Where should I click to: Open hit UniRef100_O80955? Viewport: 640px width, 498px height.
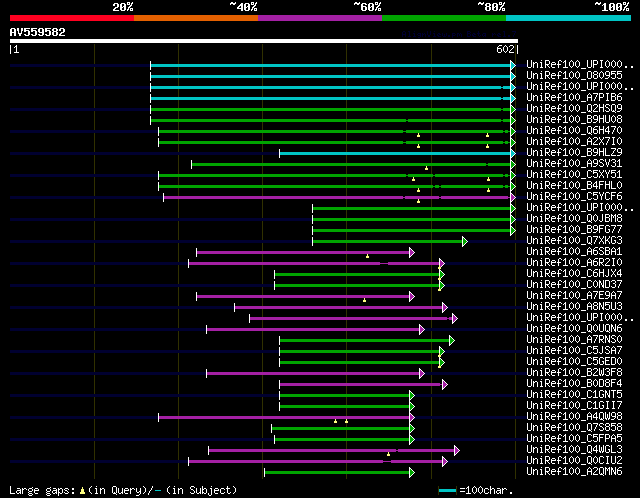pyautogui.click(x=574, y=76)
